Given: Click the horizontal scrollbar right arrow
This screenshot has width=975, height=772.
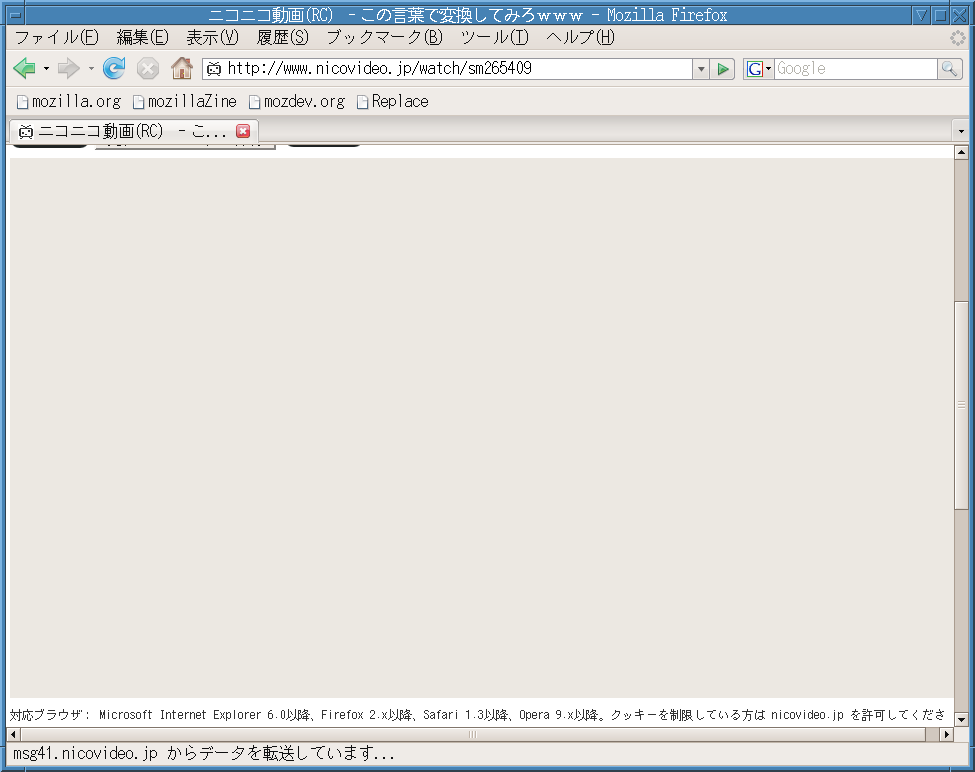Looking at the screenshot, I should pyautogui.click(x=946, y=734).
